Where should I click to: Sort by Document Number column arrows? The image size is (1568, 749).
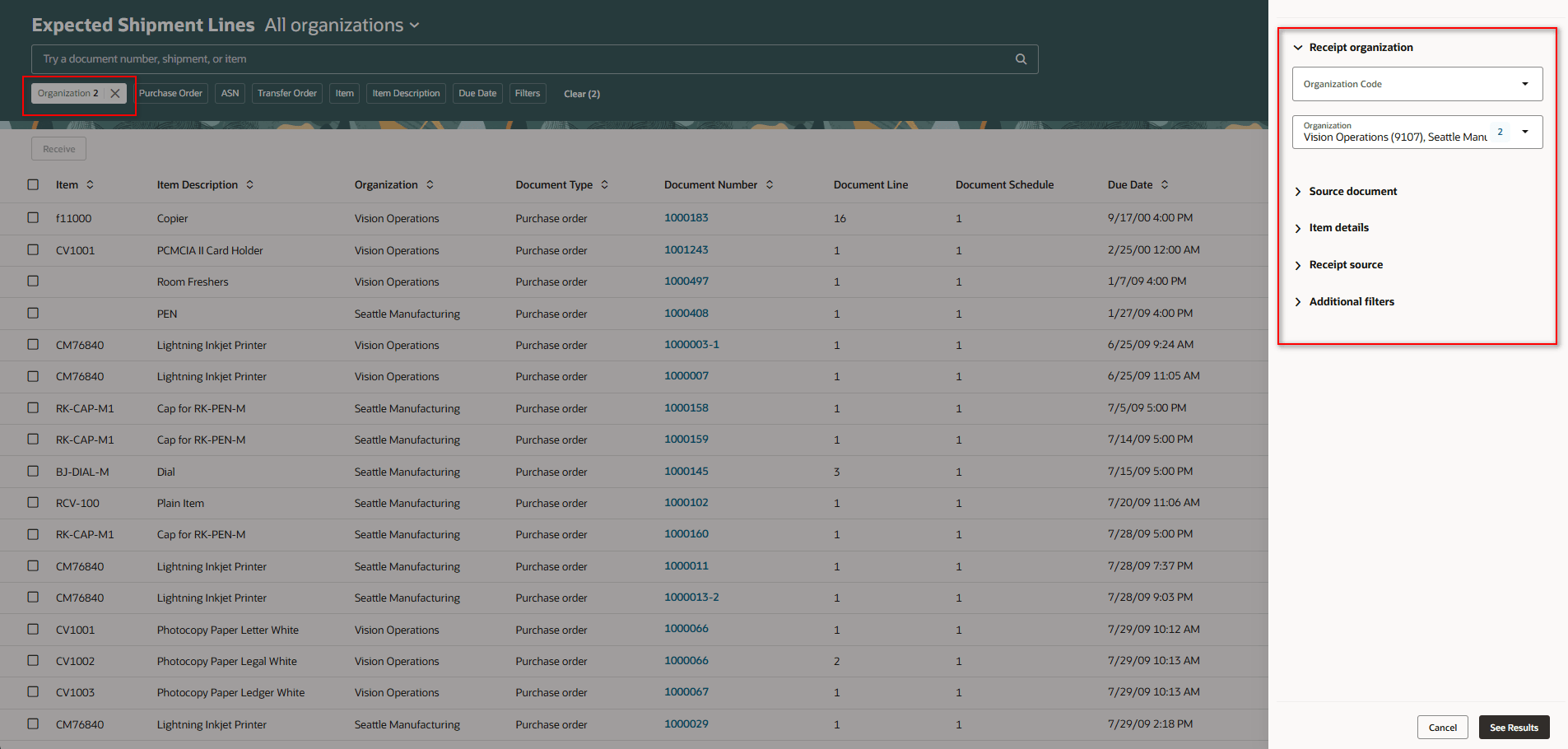770,184
